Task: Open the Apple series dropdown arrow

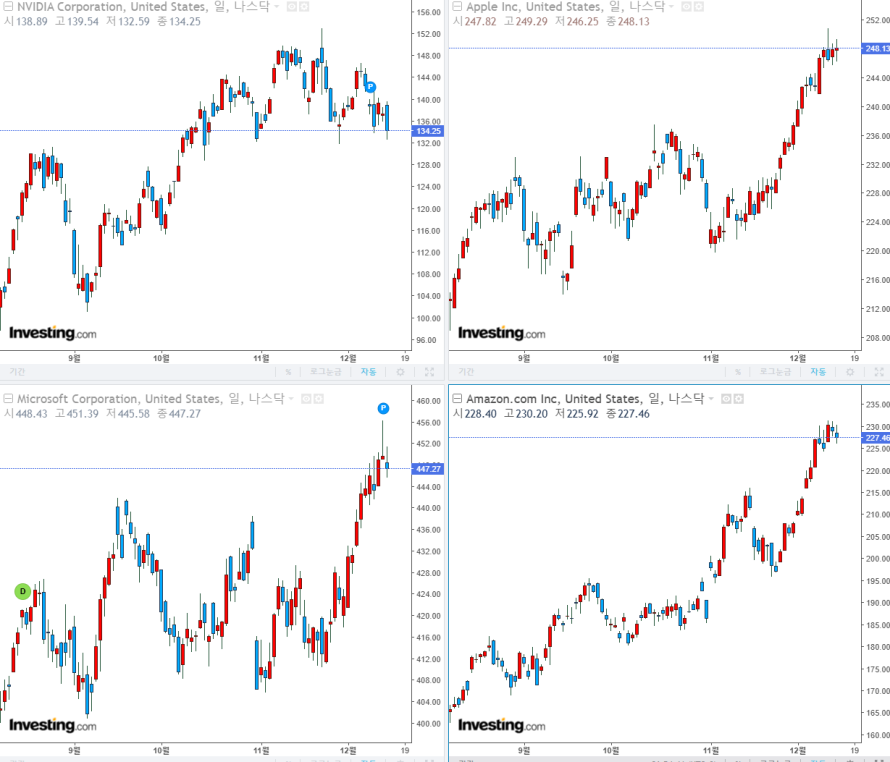Action: pyautogui.click(x=671, y=7)
